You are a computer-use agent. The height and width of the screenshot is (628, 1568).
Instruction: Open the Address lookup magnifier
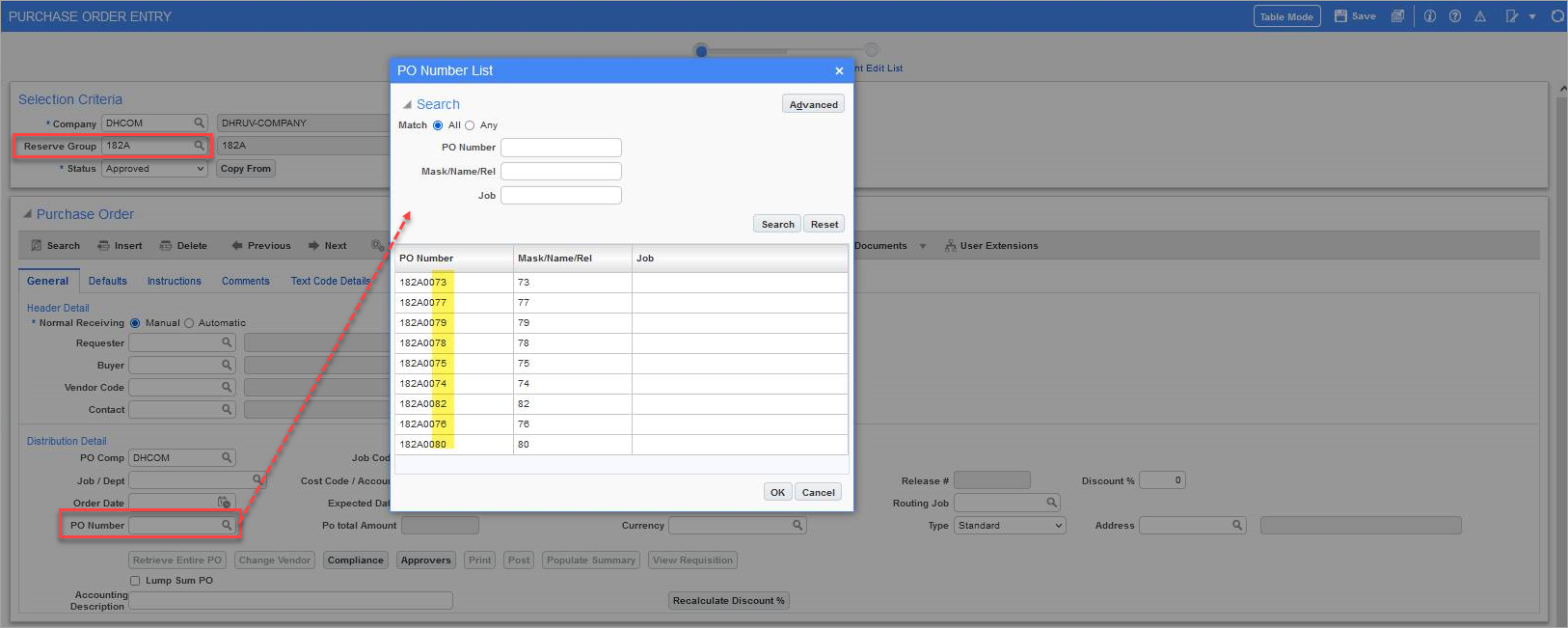coord(1237,525)
